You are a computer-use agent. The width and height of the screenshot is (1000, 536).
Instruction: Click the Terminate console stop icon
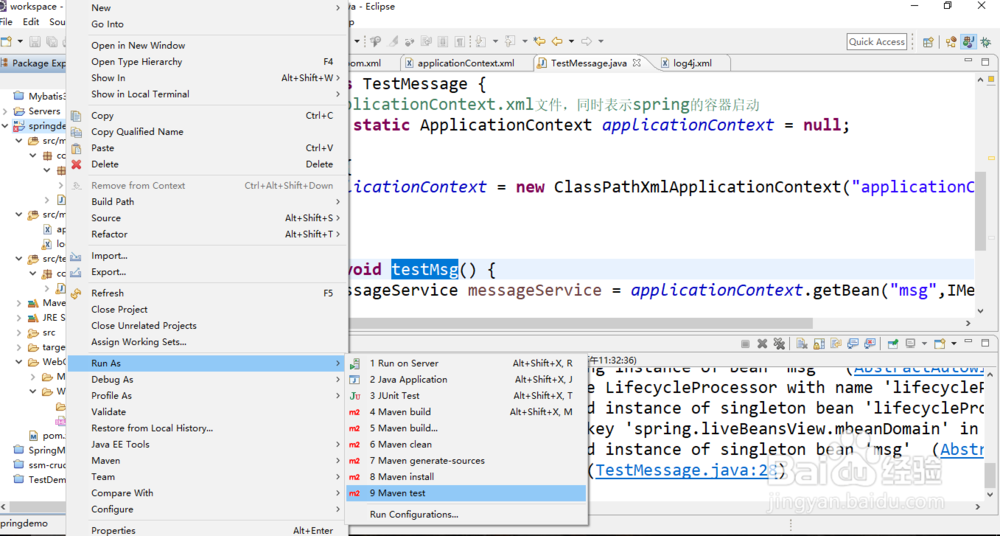(x=746, y=343)
